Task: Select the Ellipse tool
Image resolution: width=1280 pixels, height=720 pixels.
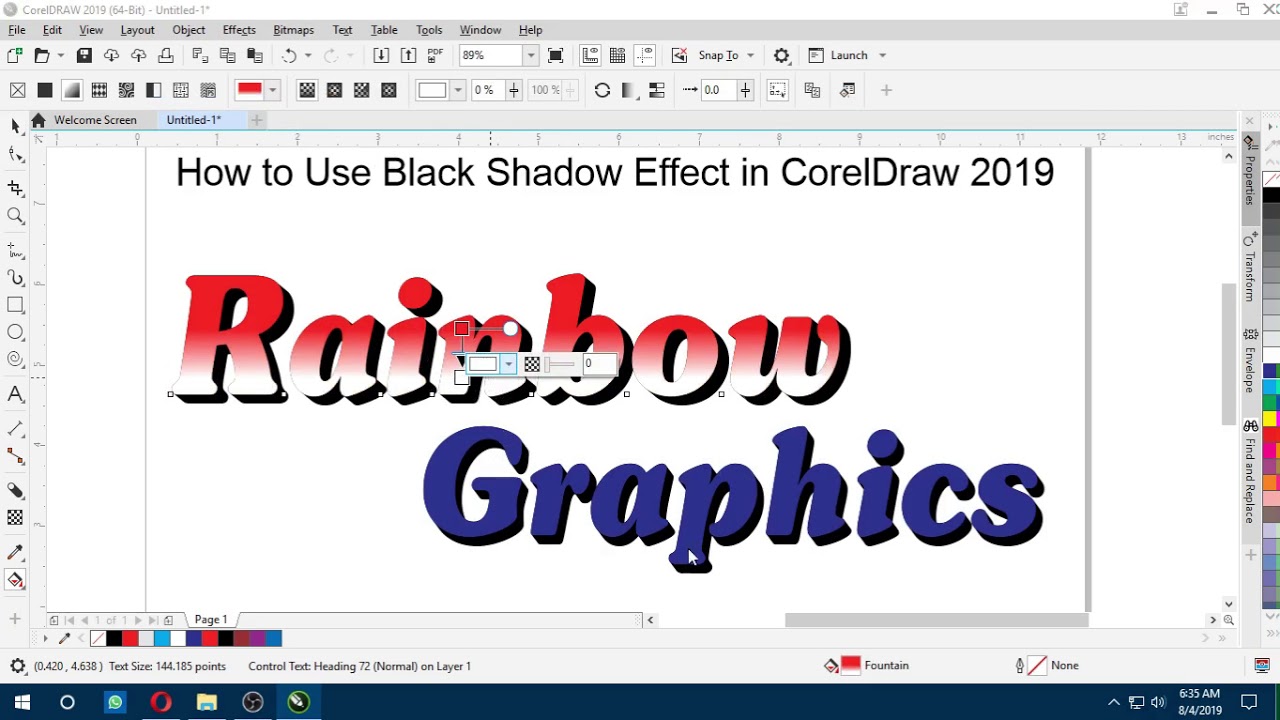Action: [x=15, y=332]
